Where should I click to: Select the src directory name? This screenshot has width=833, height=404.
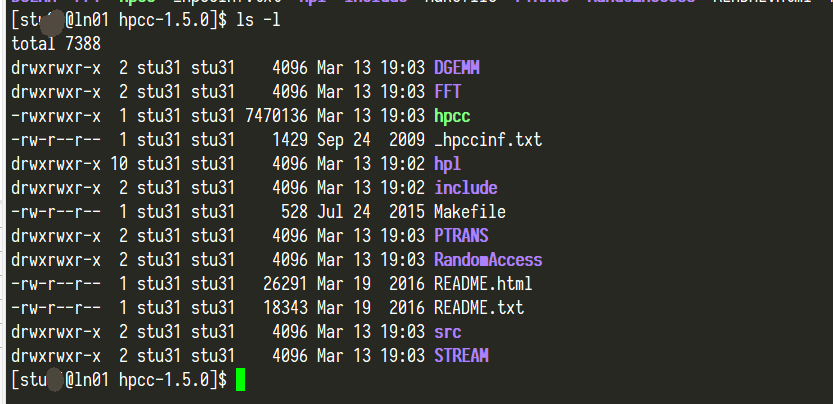(x=447, y=332)
